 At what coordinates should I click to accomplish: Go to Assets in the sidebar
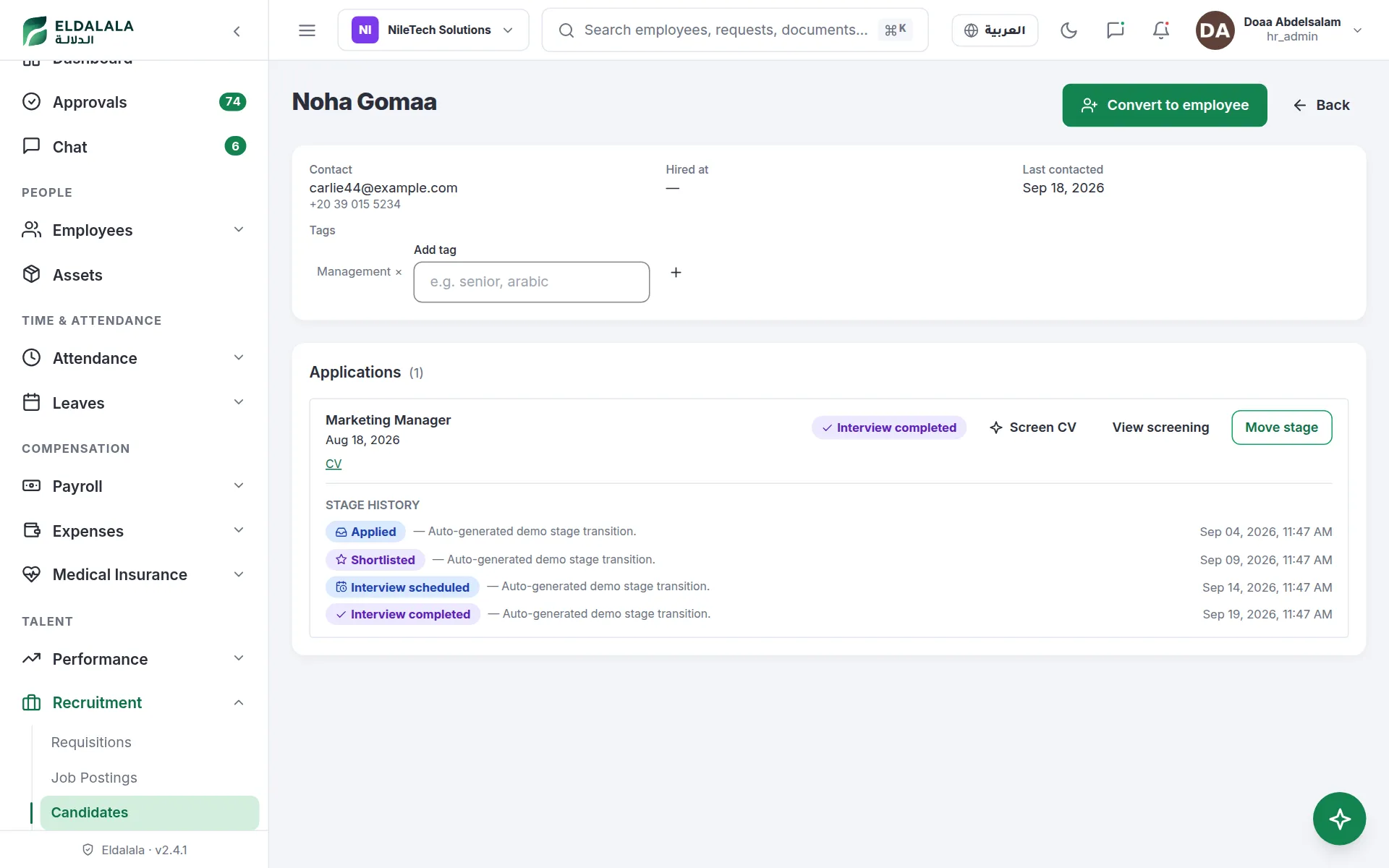[x=134, y=275]
